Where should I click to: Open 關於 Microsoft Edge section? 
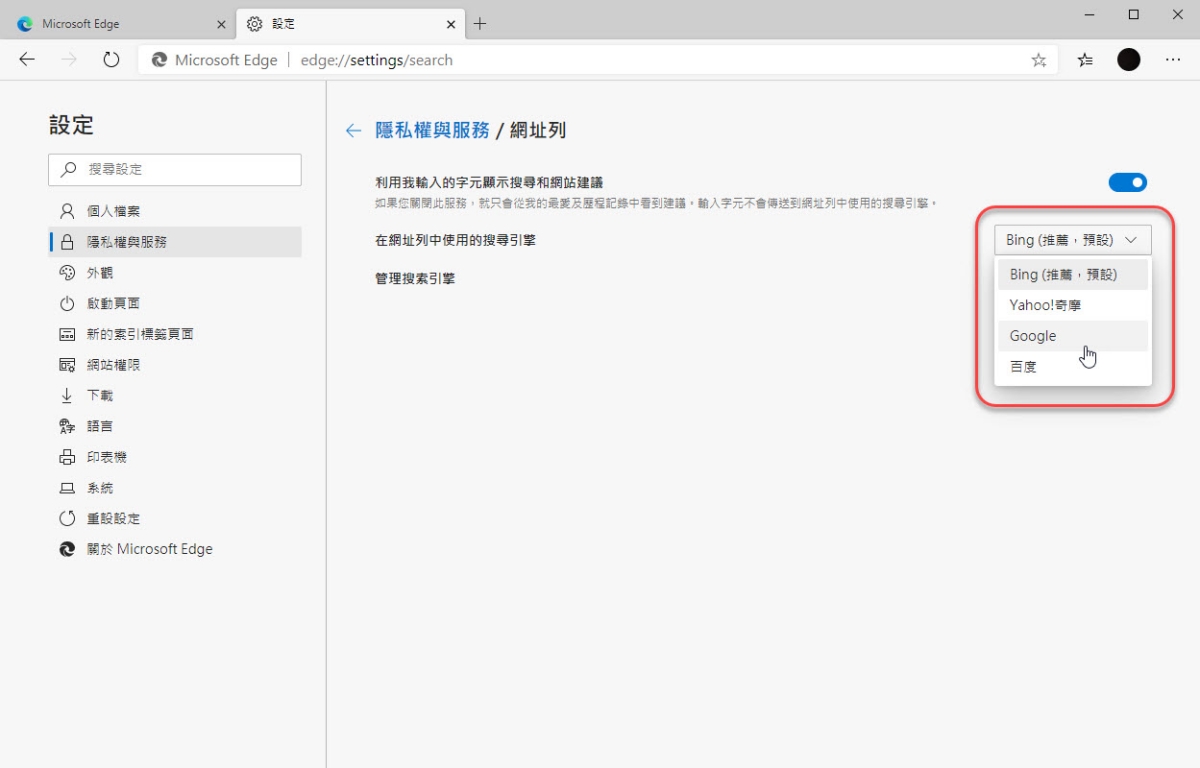pyautogui.click(x=175, y=549)
